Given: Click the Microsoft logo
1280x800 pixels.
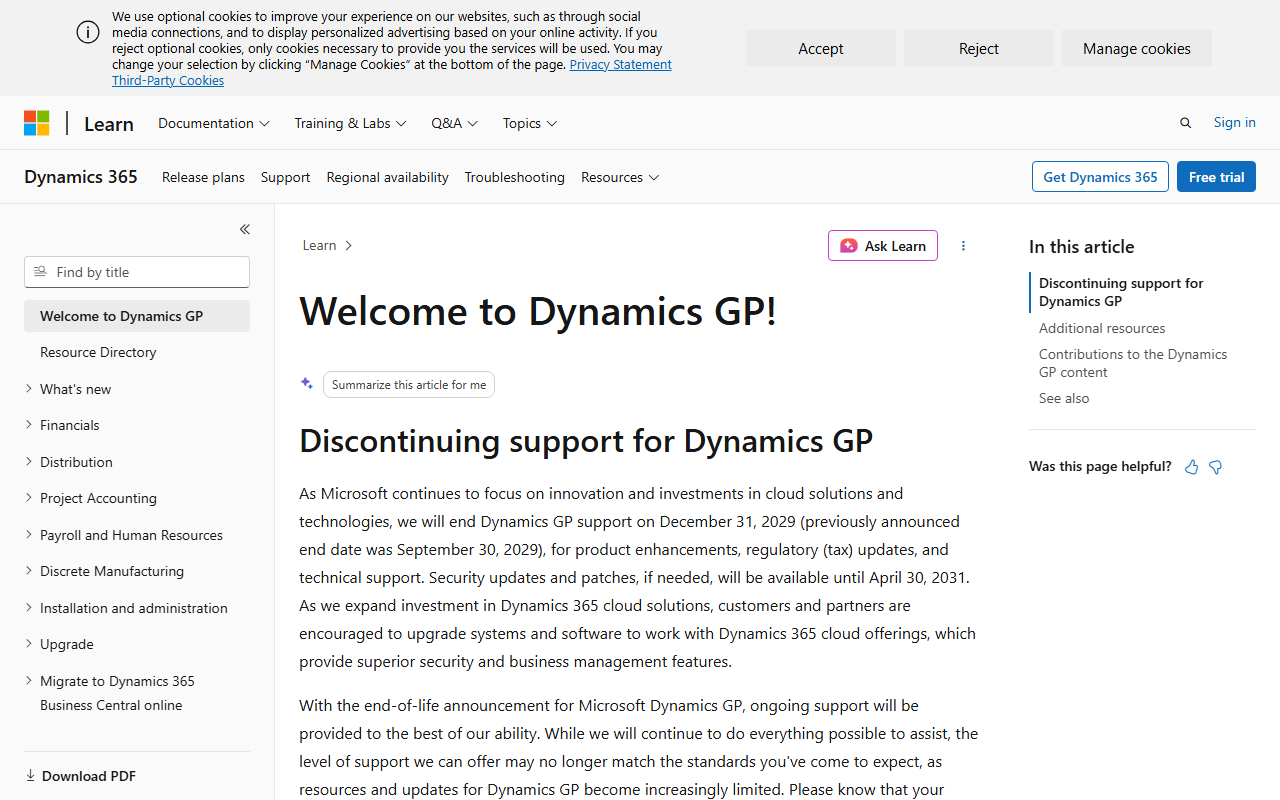Looking at the screenshot, I should (36, 123).
